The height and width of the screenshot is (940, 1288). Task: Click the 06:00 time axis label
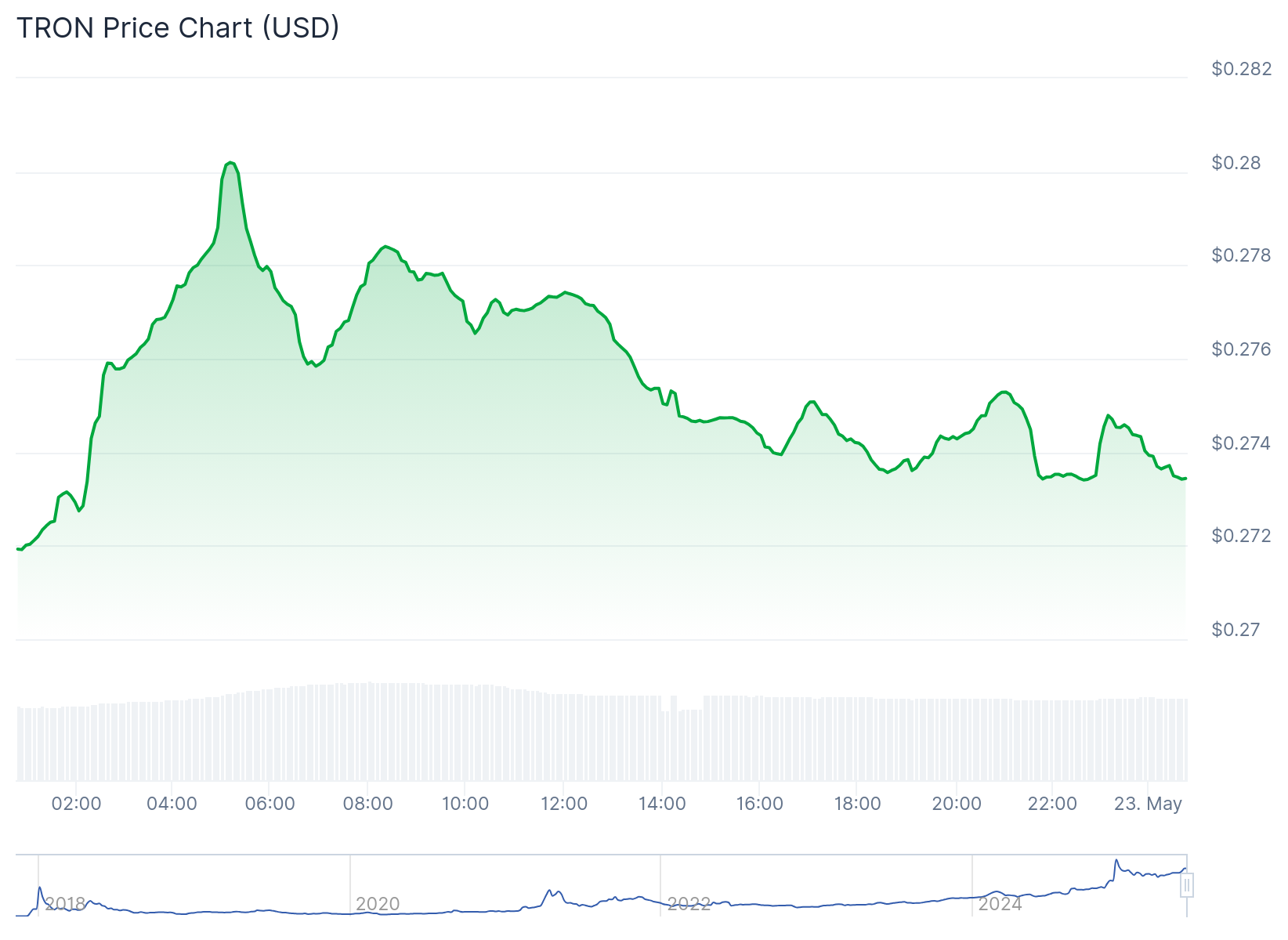click(x=270, y=804)
